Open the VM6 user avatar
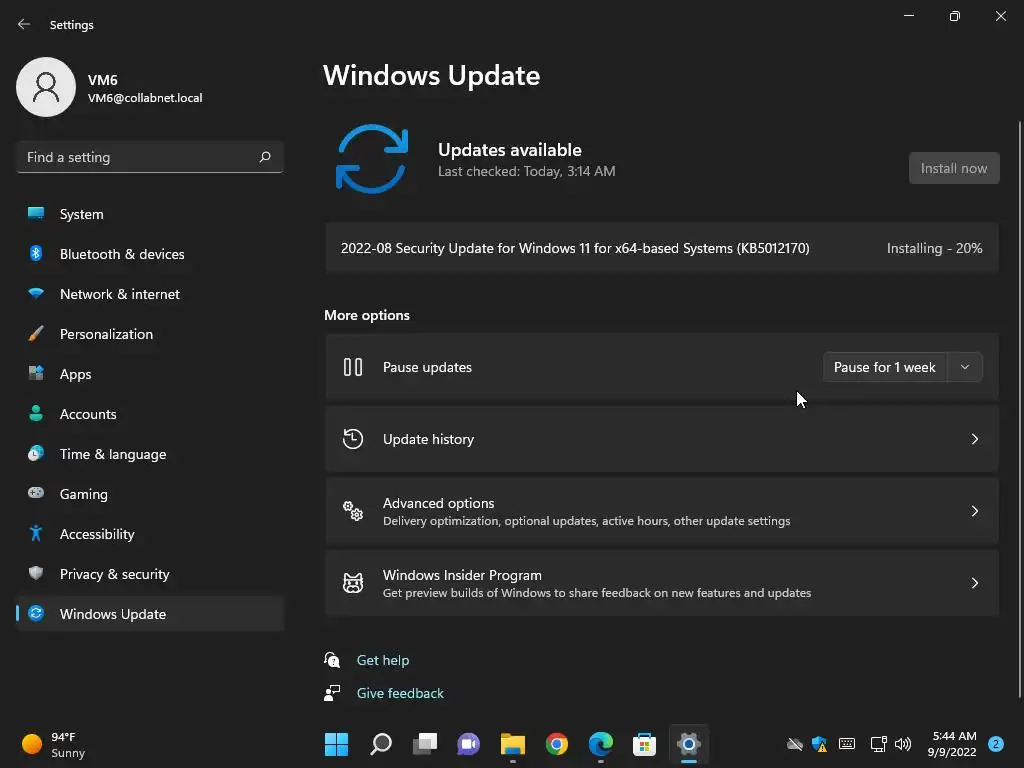 click(x=46, y=87)
